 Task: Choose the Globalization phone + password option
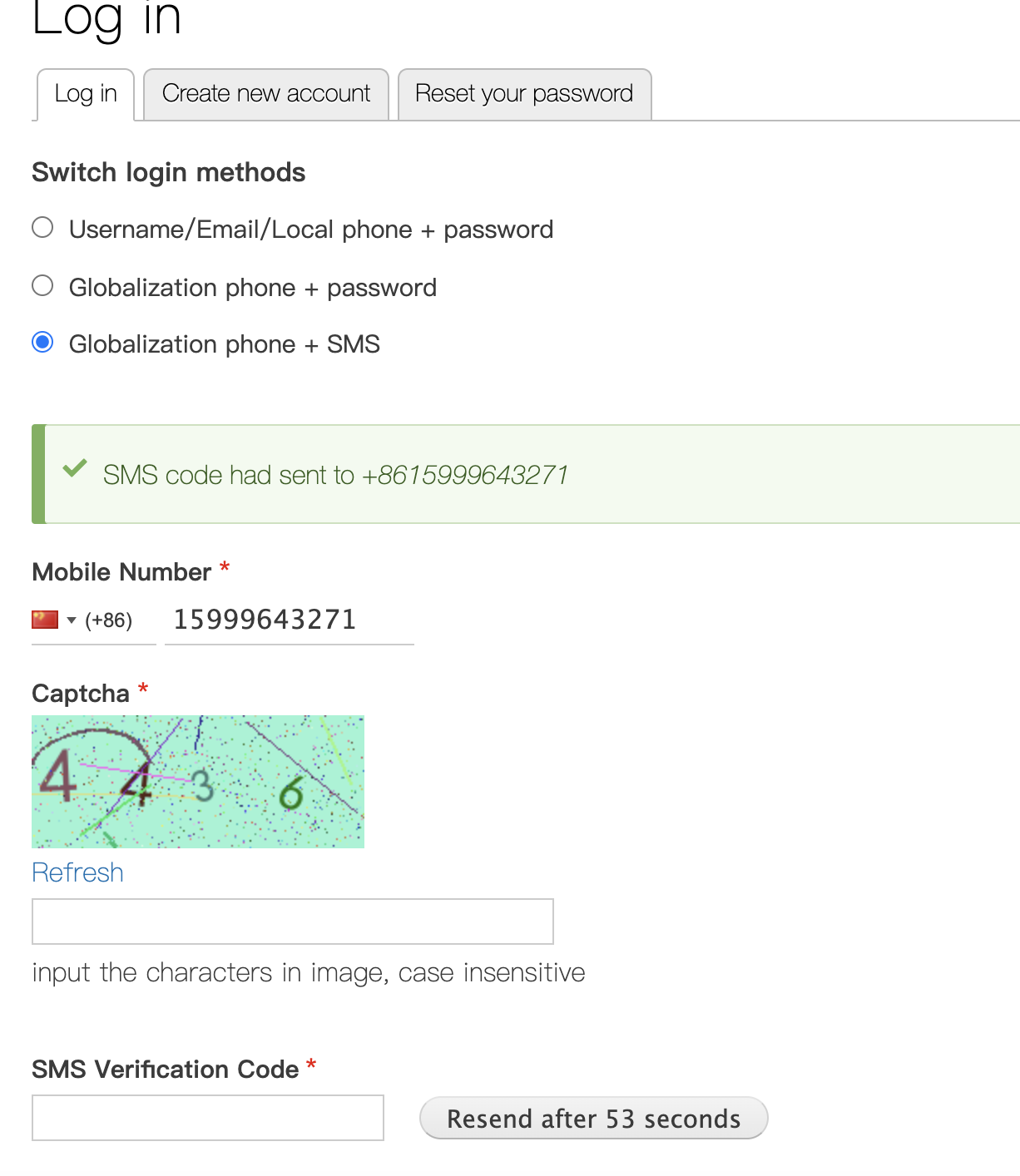[42, 284]
